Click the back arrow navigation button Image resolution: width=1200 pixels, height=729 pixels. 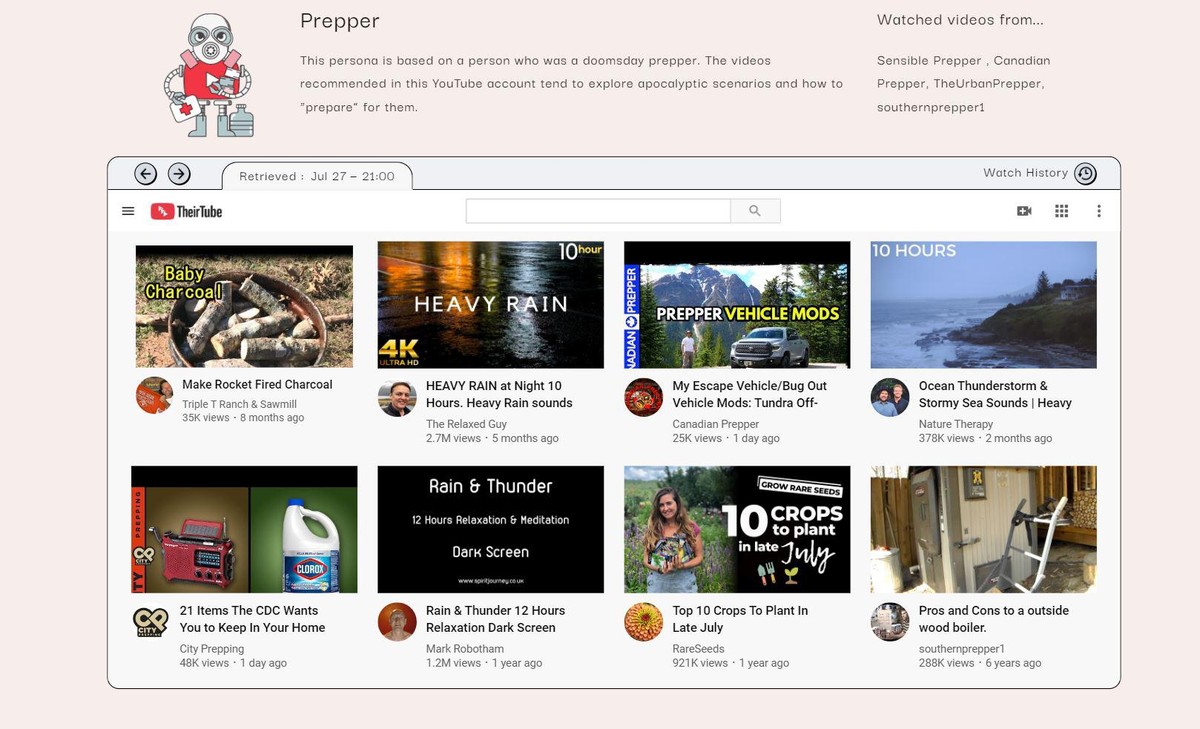tap(146, 174)
